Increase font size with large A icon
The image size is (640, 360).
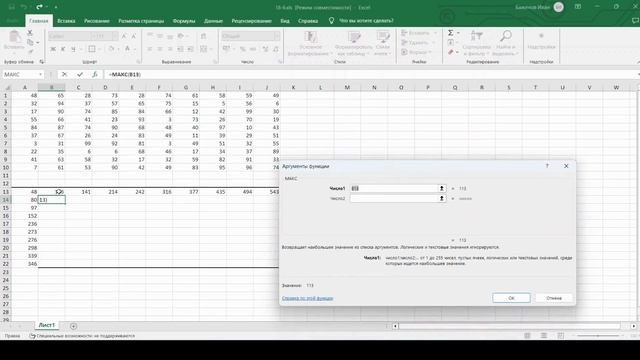(124, 36)
